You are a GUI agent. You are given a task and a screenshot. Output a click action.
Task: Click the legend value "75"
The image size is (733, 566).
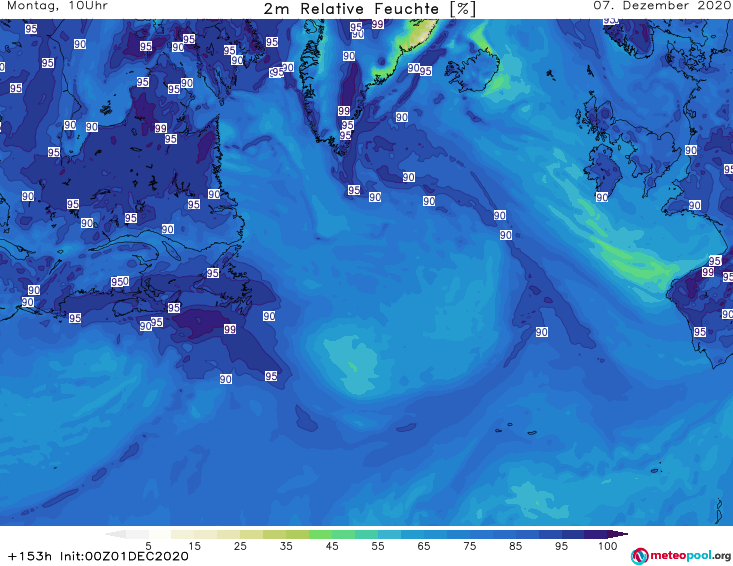pos(469,546)
